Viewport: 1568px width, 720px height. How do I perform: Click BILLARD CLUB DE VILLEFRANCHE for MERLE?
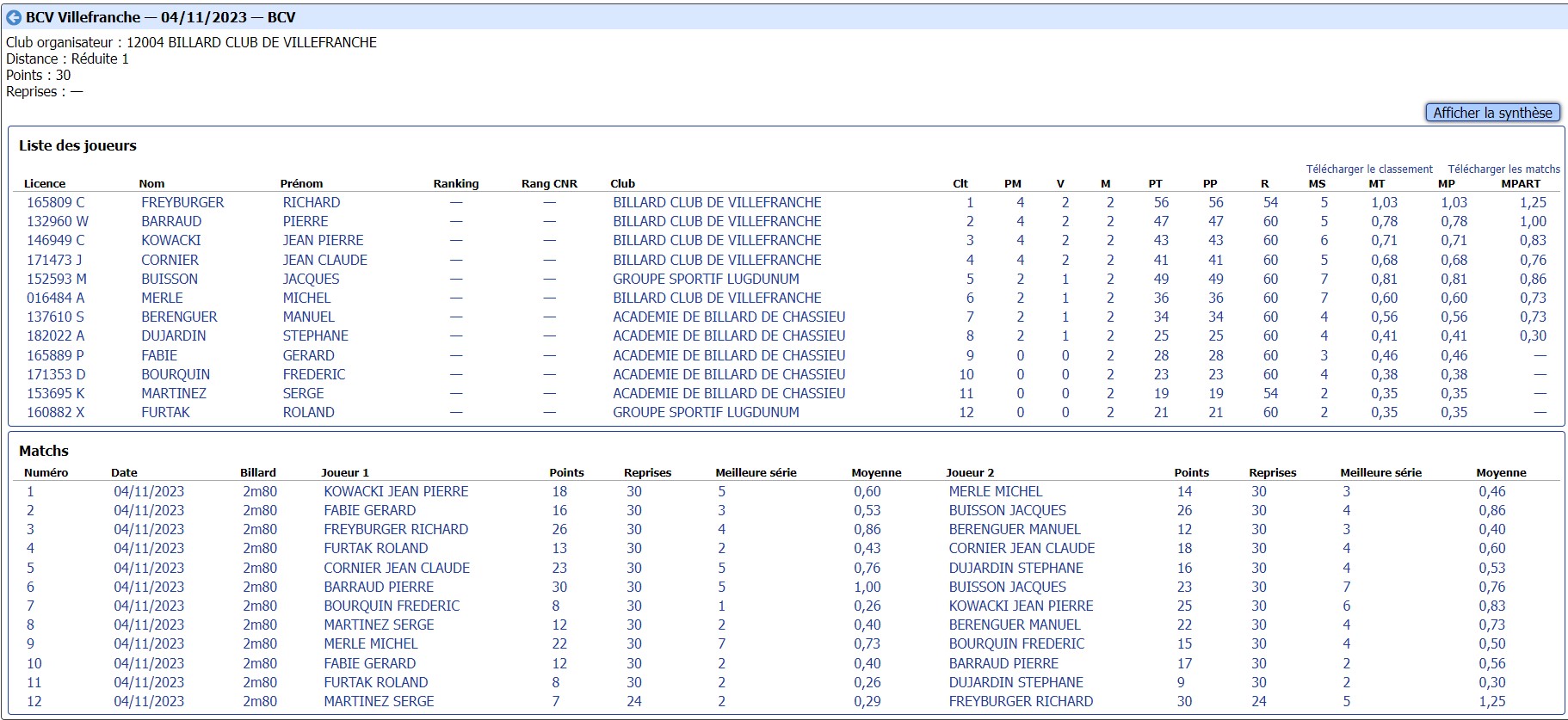pyautogui.click(x=717, y=298)
